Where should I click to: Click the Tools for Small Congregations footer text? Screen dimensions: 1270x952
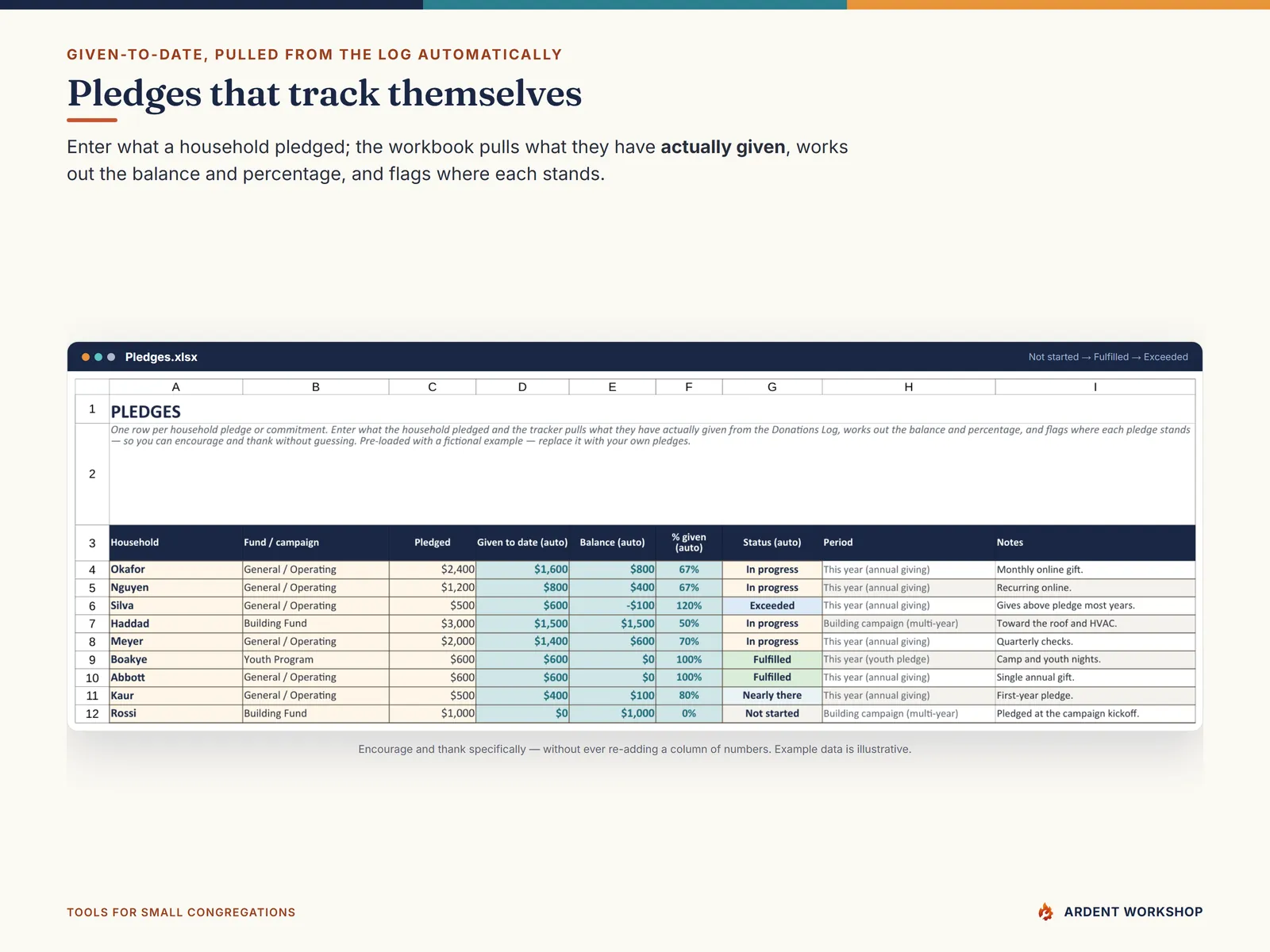point(181,912)
